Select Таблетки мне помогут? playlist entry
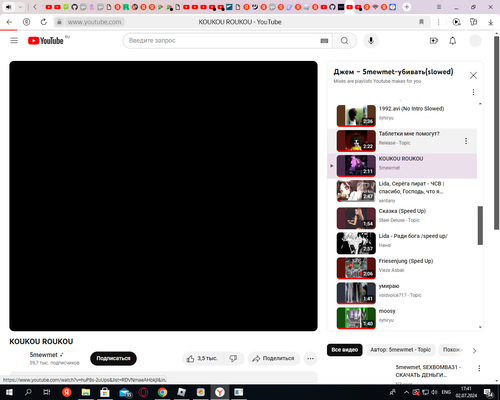Viewport: 500px width, 400px height. (x=402, y=141)
